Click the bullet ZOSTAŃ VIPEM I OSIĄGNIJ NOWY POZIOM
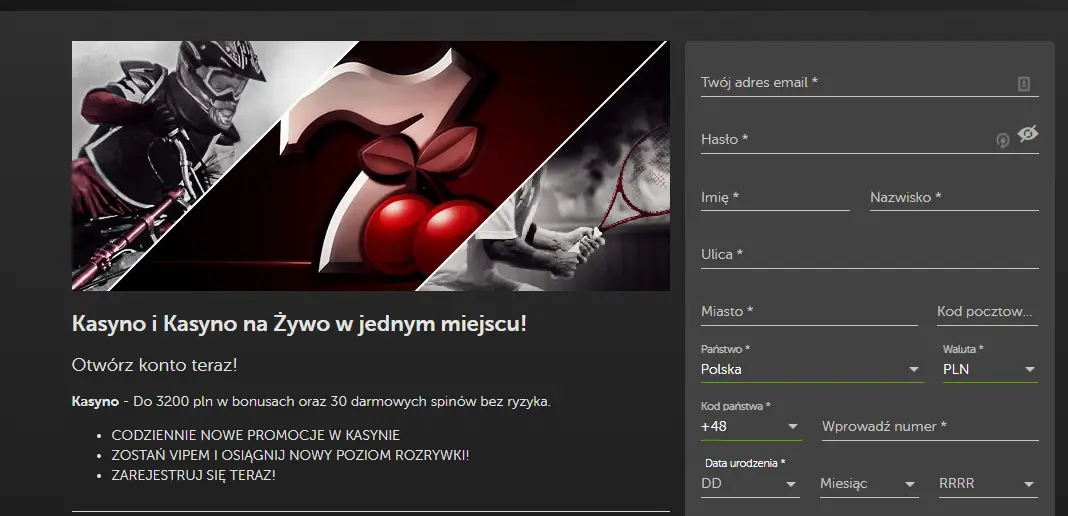The height and width of the screenshot is (516, 1068). pos(290,455)
